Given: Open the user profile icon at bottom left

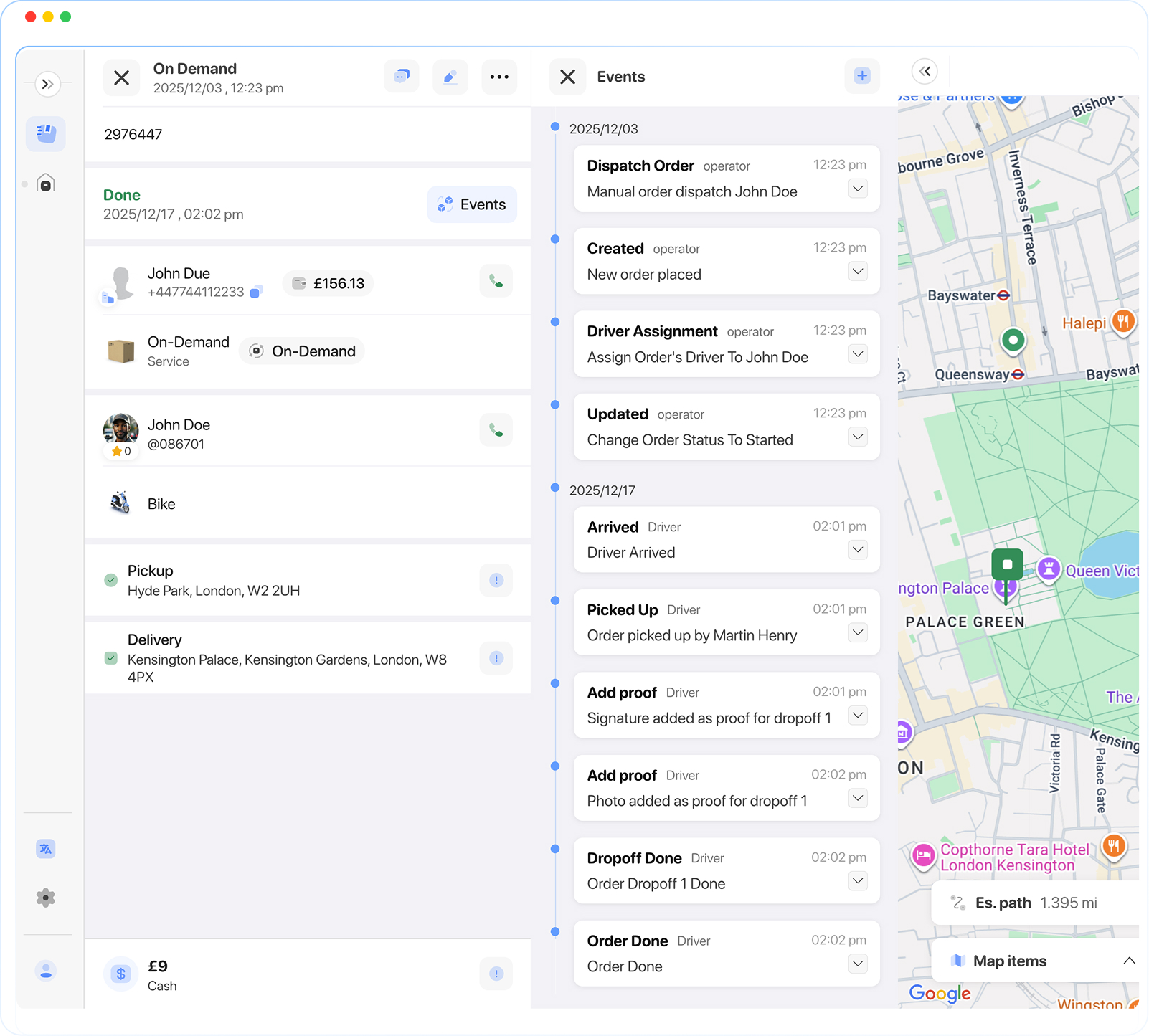Looking at the screenshot, I should [x=46, y=971].
